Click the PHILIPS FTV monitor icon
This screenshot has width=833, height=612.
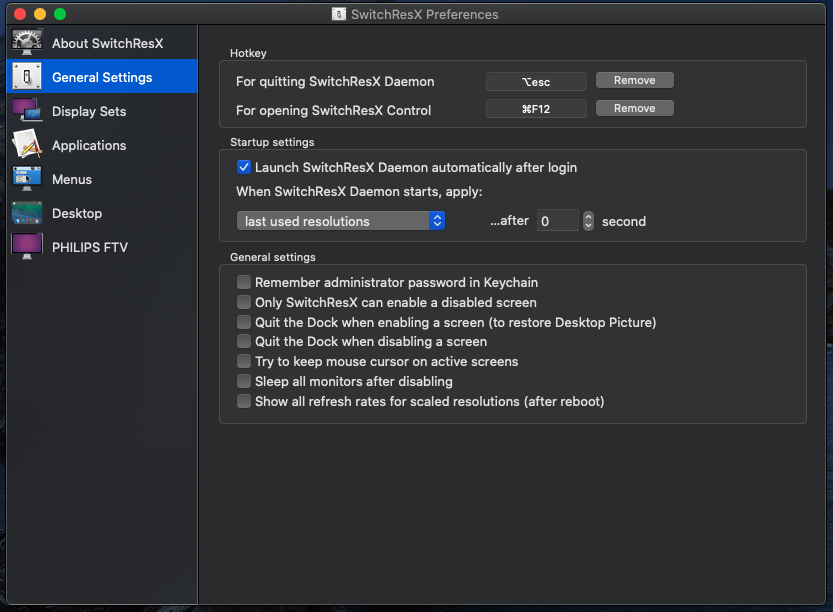click(27, 246)
